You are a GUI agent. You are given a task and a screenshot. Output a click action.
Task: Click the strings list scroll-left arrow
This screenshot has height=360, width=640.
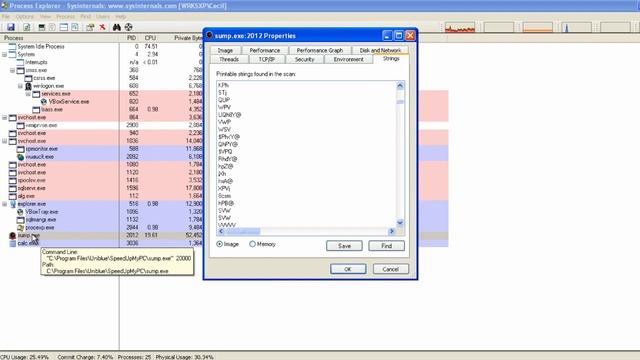click(x=221, y=231)
